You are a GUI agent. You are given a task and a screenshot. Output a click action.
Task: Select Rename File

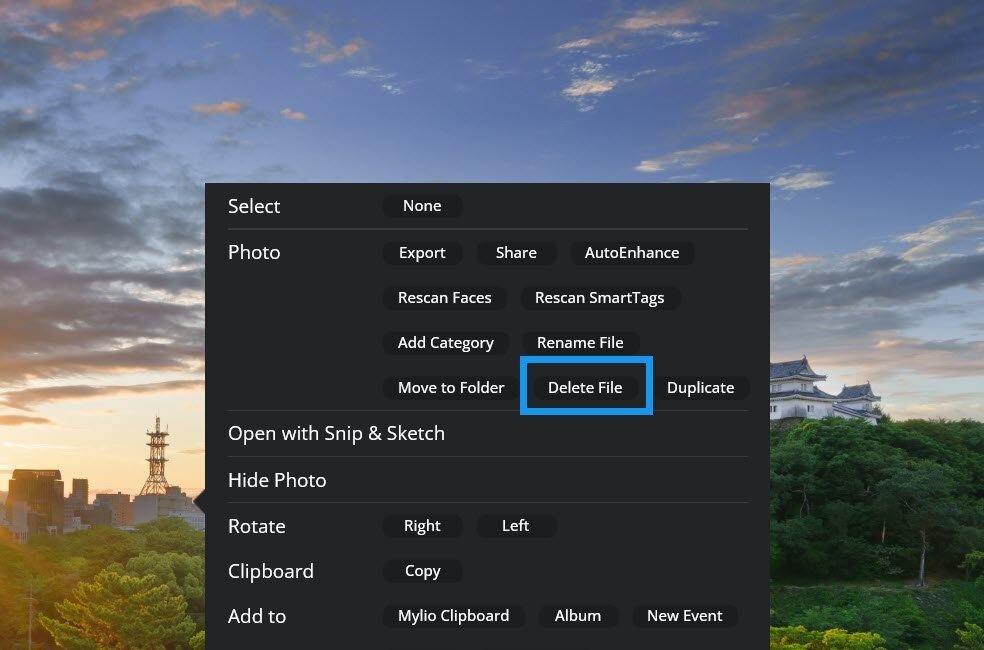580,343
